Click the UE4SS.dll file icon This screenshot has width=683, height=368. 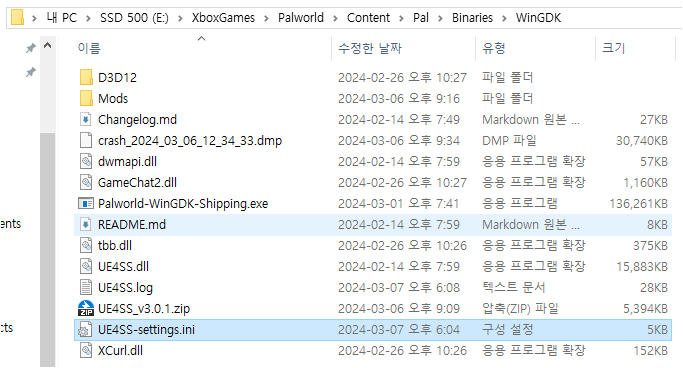pyautogui.click(x=86, y=267)
